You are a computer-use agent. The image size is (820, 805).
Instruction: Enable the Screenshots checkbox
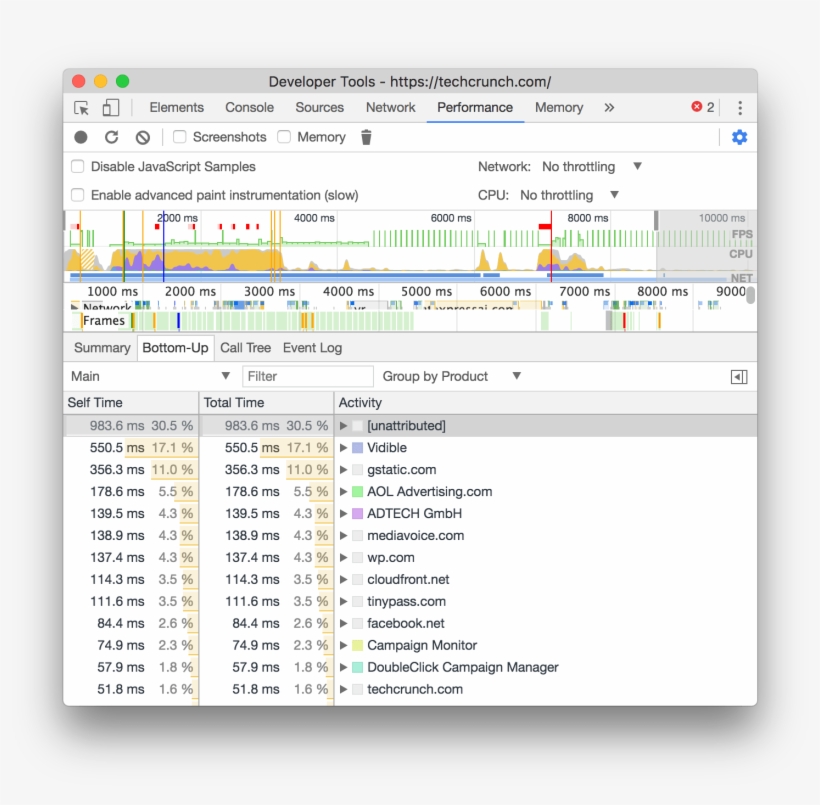point(180,137)
